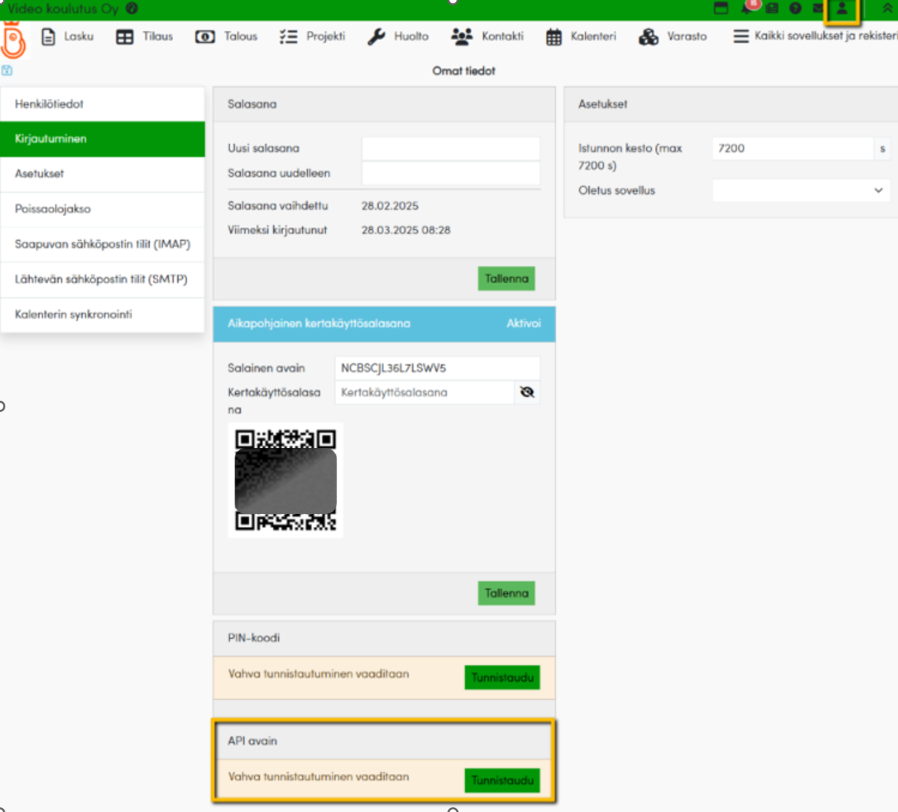
Task: Open the user profile icon in top bar
Action: coord(842,9)
